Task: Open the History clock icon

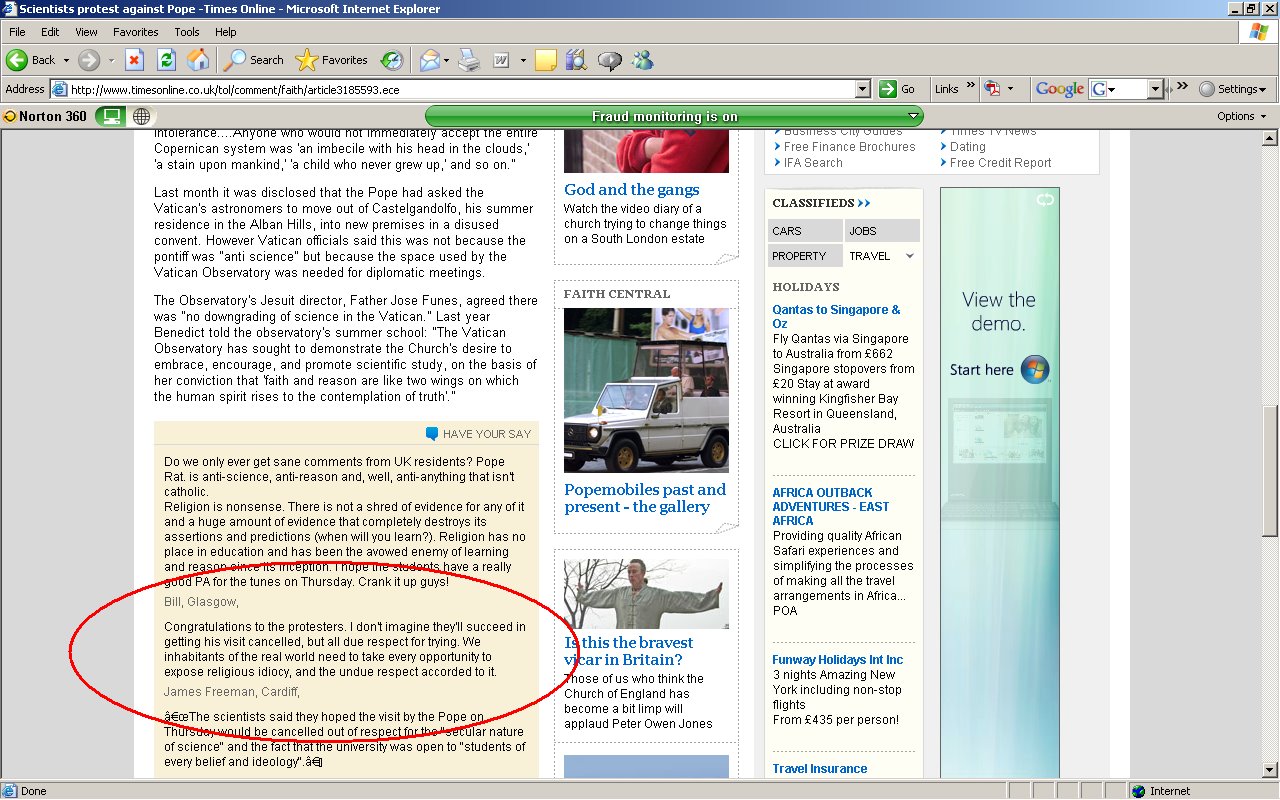Action: point(392,60)
